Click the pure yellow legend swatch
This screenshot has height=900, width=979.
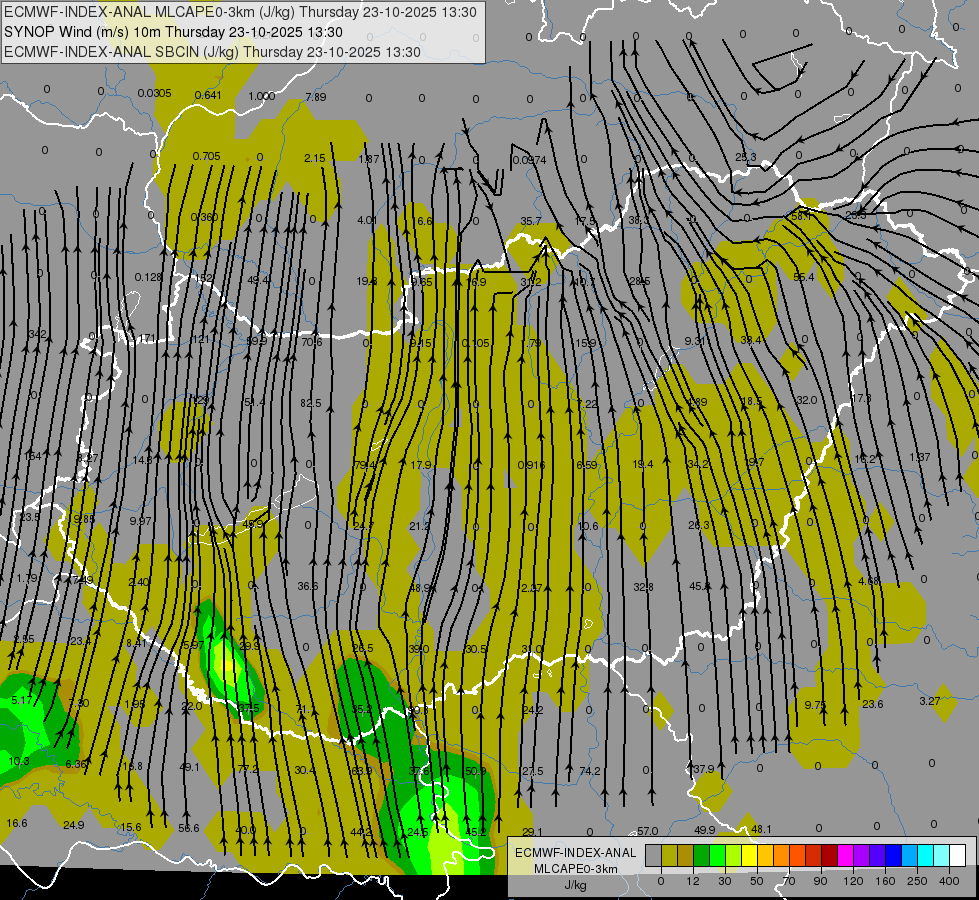coord(749,855)
